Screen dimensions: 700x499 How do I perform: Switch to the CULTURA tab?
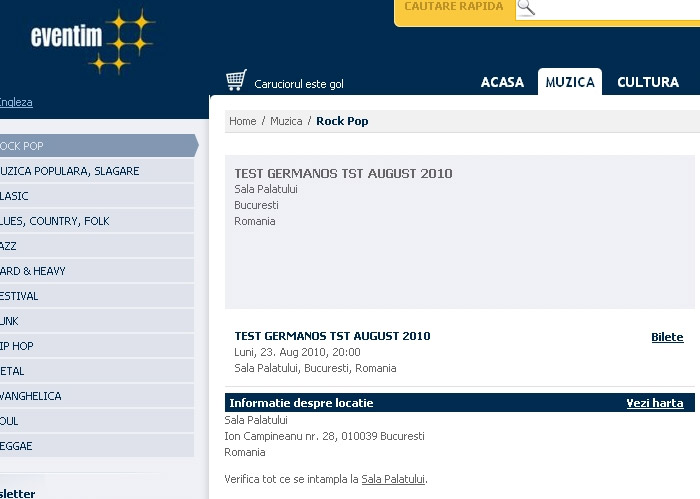click(x=648, y=82)
